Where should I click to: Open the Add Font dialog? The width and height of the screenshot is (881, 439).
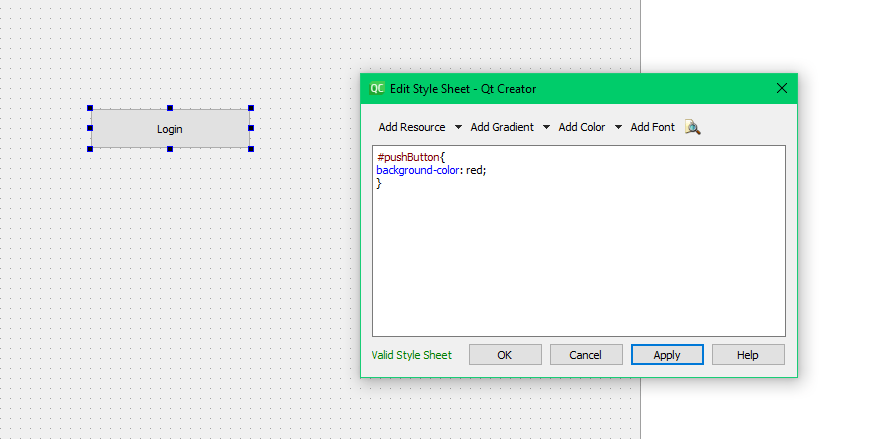pos(652,127)
